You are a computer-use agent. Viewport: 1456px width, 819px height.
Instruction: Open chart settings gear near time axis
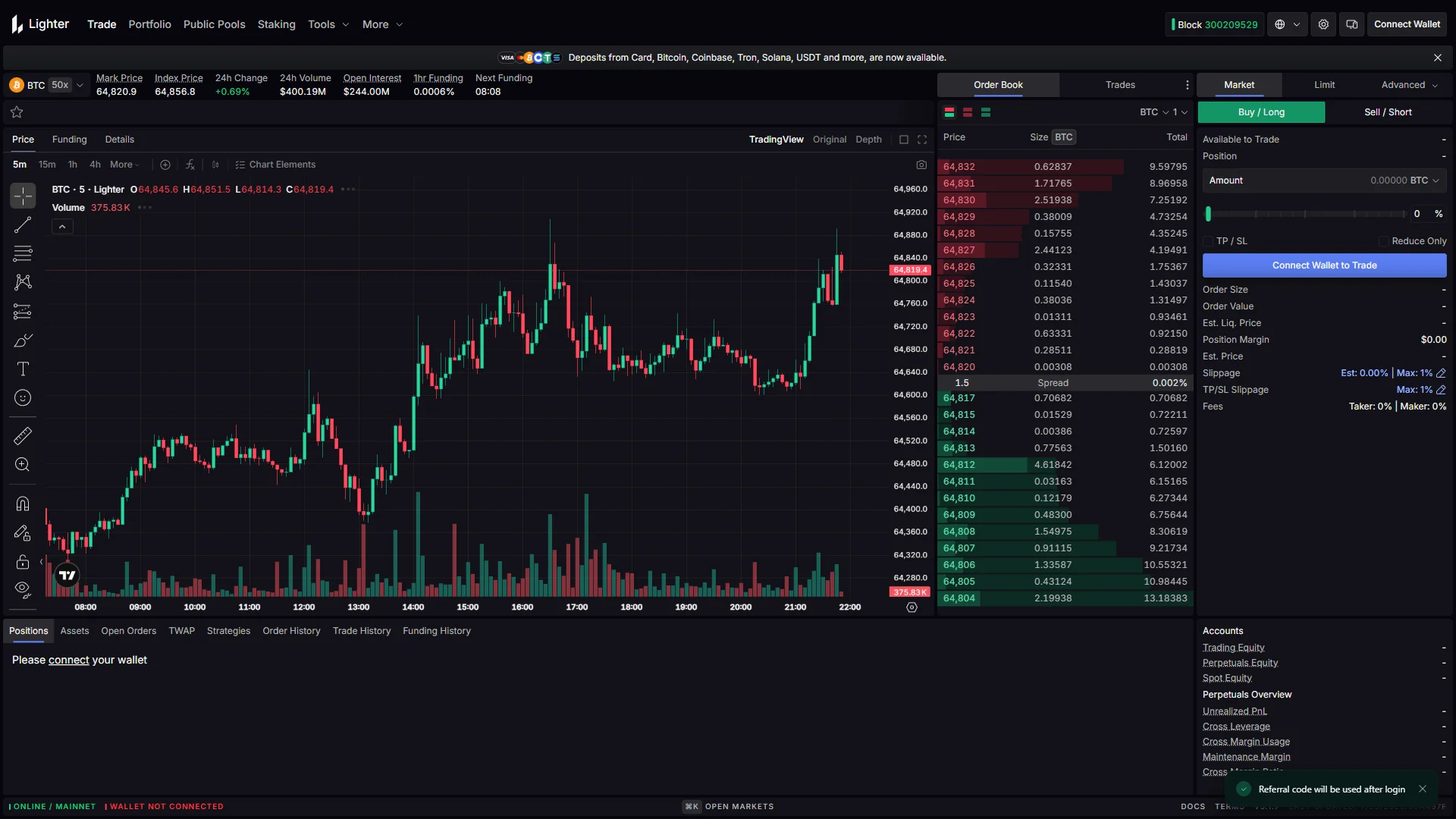pyautogui.click(x=912, y=607)
